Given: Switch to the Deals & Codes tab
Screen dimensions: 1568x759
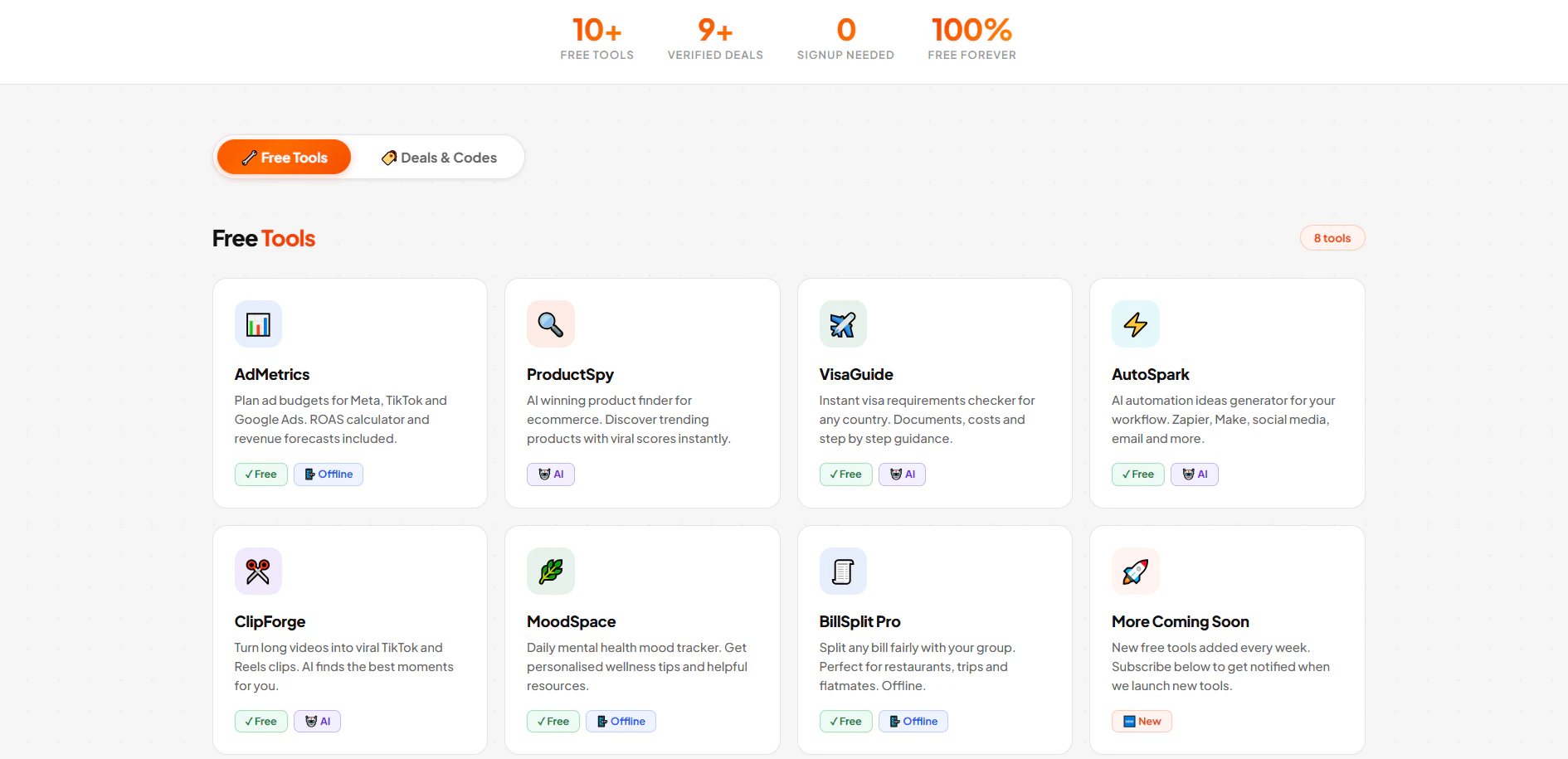Looking at the screenshot, I should (439, 158).
